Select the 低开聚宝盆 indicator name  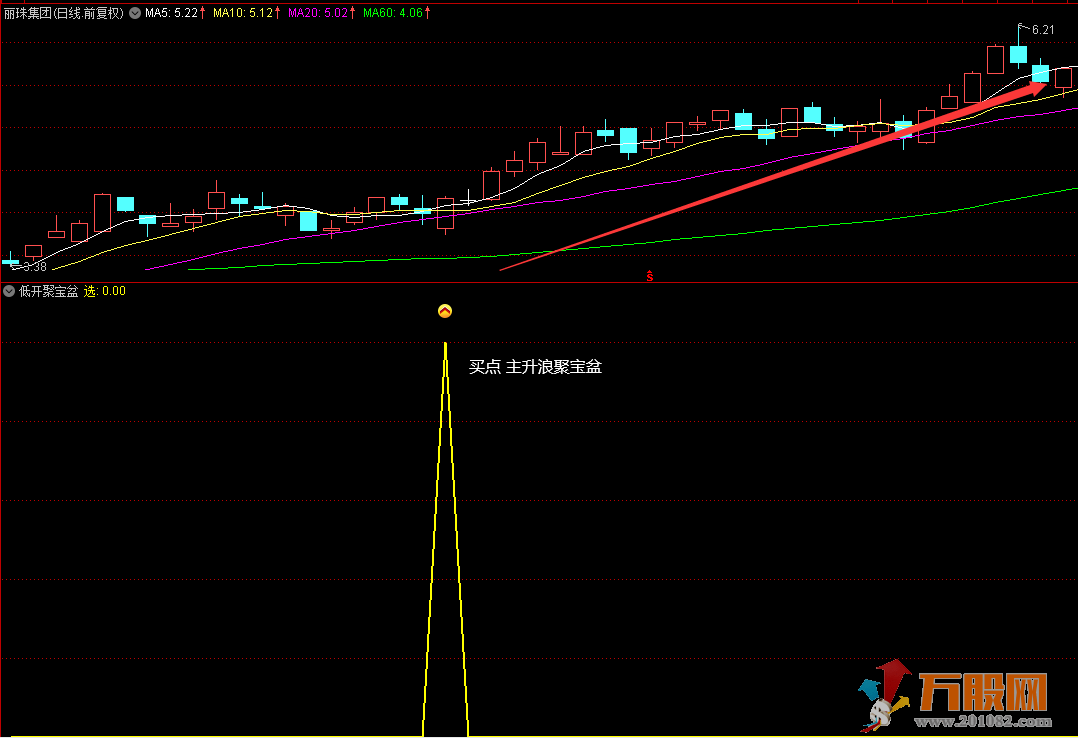(49, 291)
